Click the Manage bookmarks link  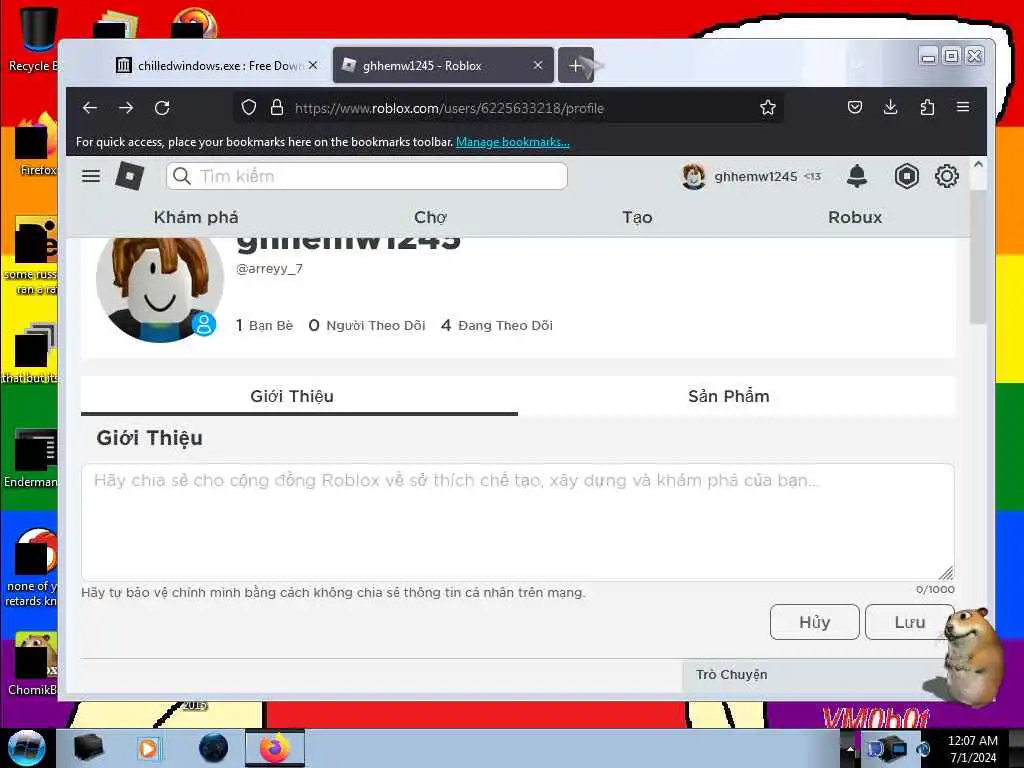pyautogui.click(x=513, y=142)
